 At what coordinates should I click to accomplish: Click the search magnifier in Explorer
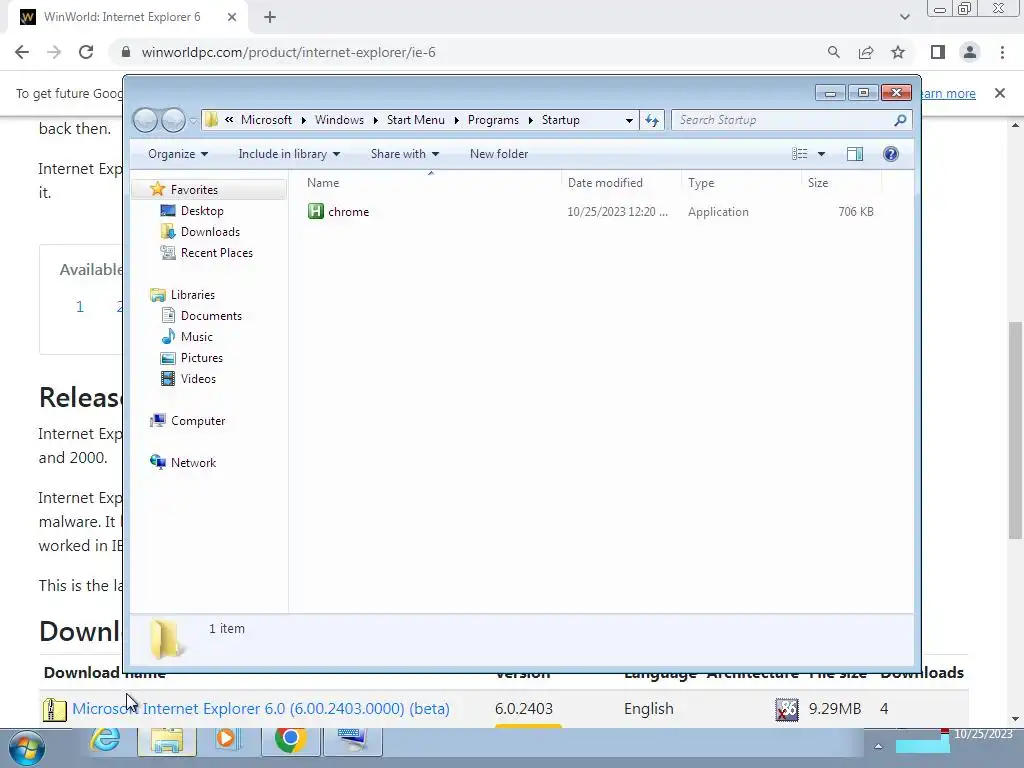[x=900, y=120]
